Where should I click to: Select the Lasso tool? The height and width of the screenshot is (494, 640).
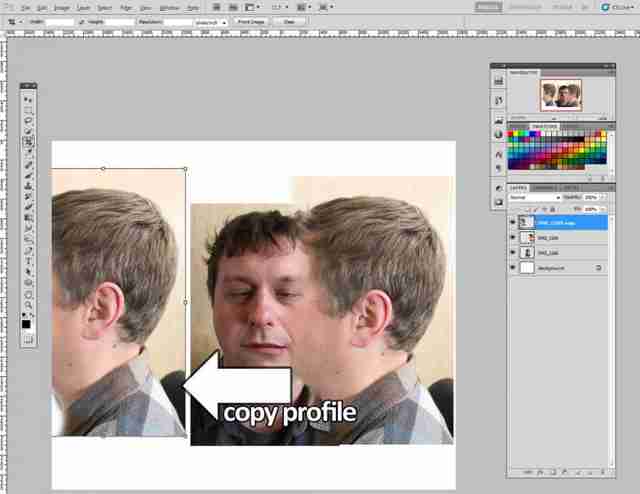28,120
